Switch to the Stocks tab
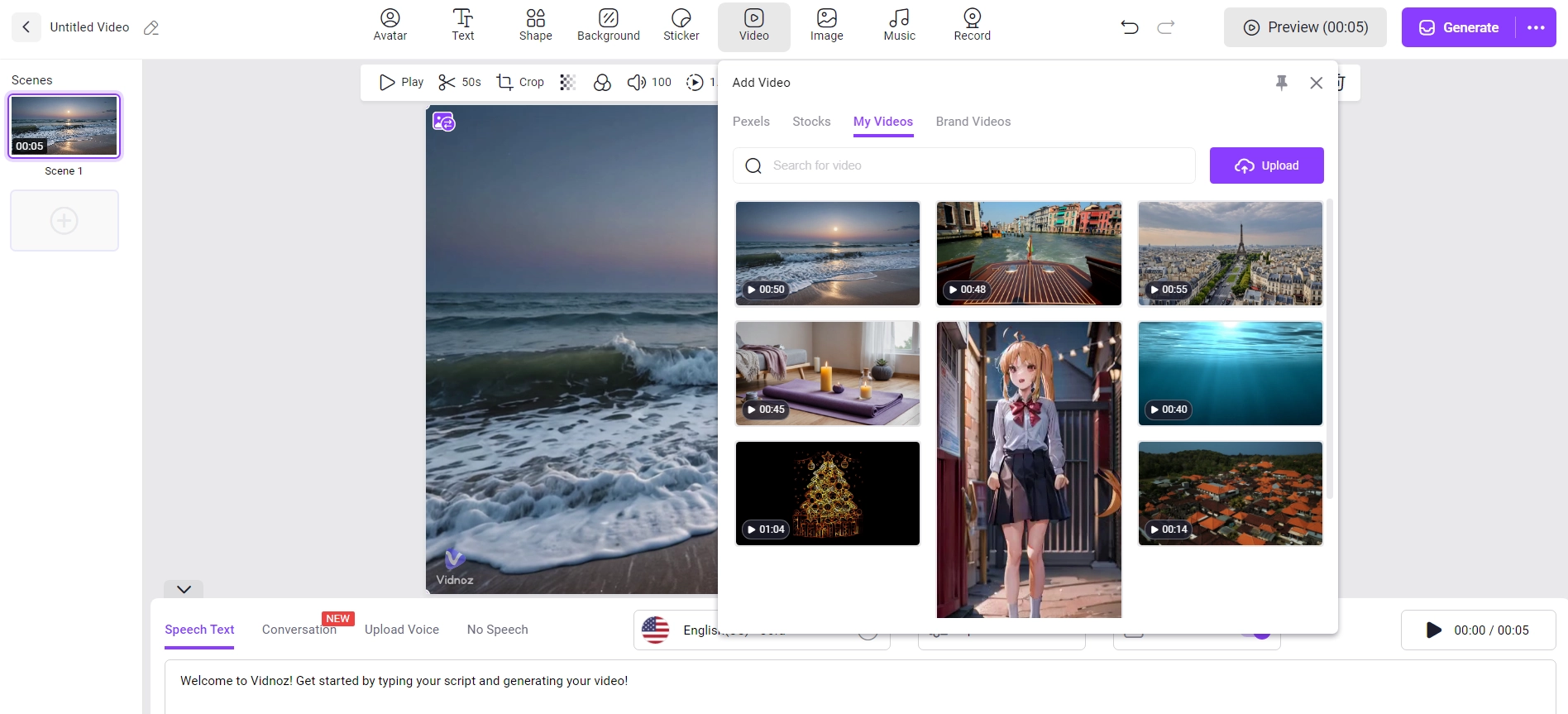Image resolution: width=1568 pixels, height=714 pixels. (x=810, y=122)
